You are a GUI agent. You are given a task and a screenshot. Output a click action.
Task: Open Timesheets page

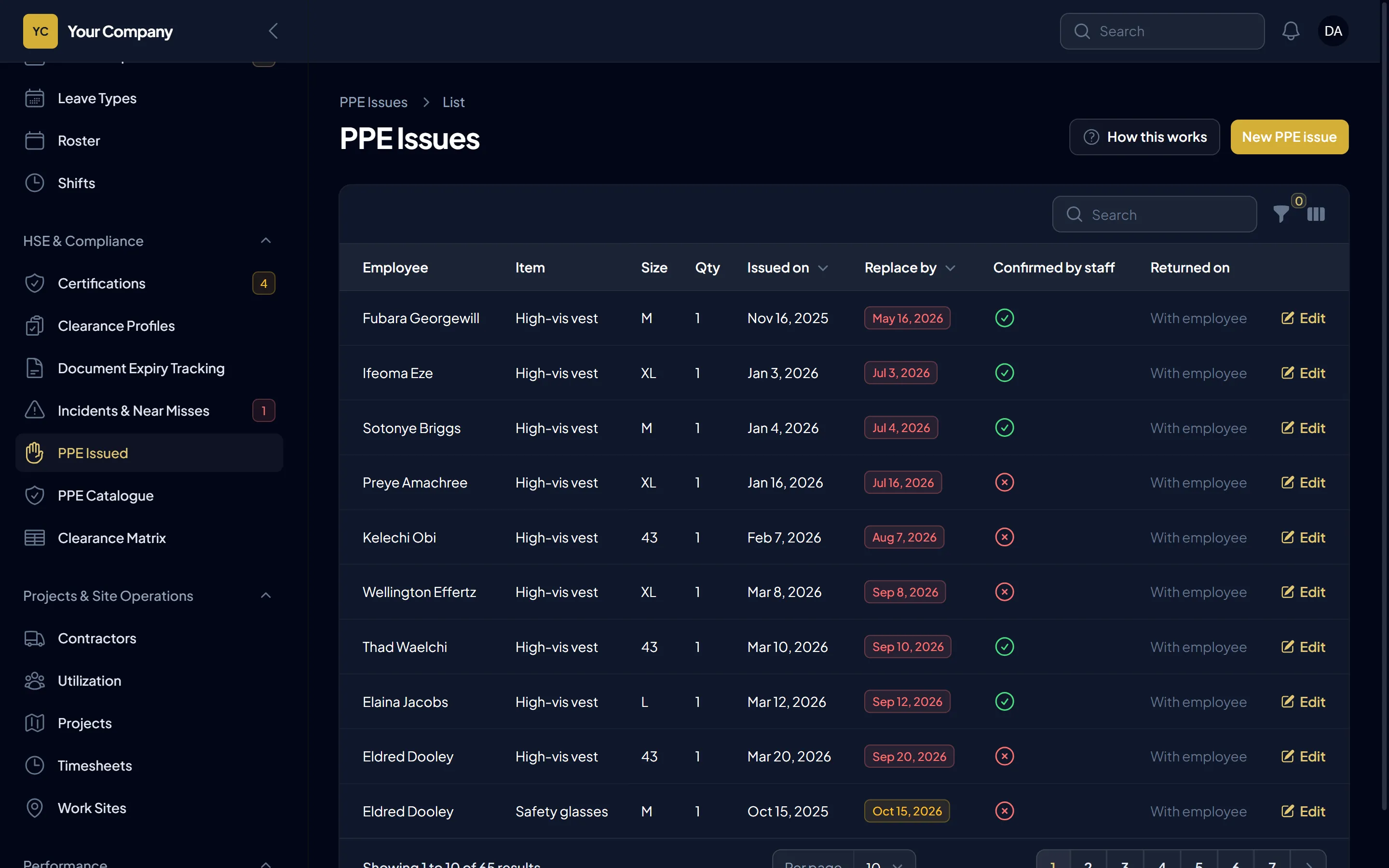click(149, 766)
